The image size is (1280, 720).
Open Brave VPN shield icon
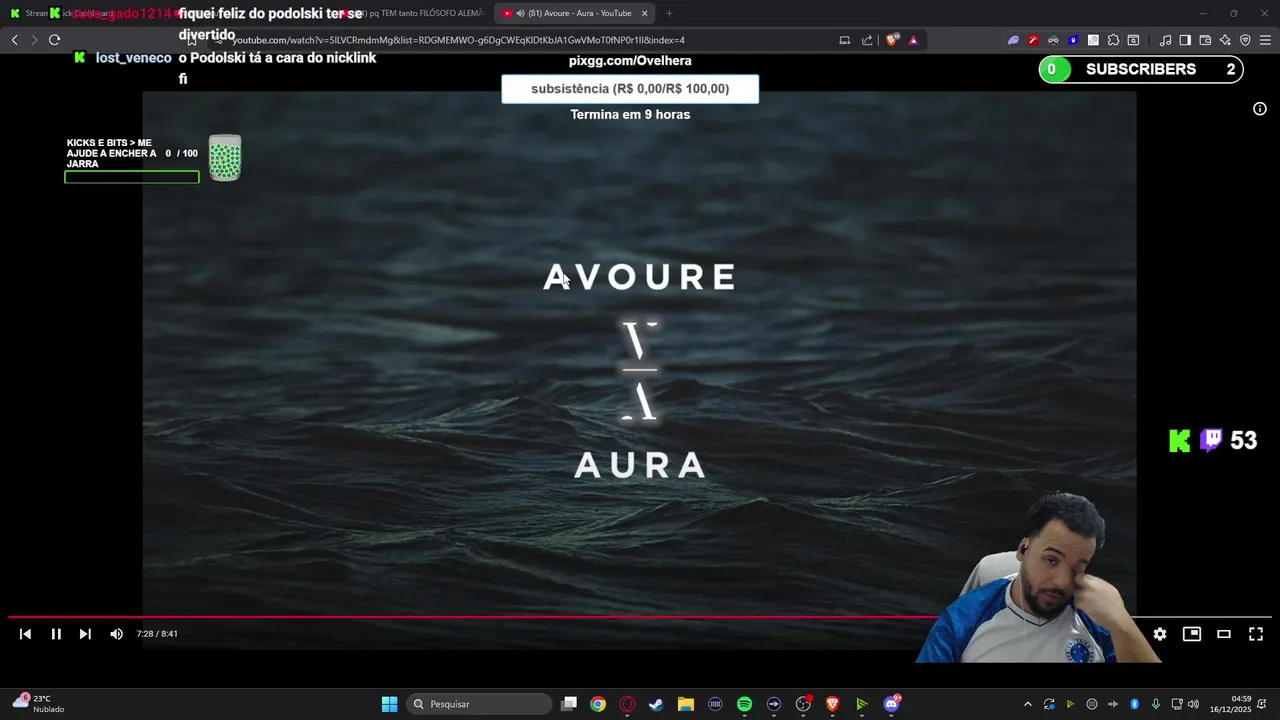point(1245,40)
